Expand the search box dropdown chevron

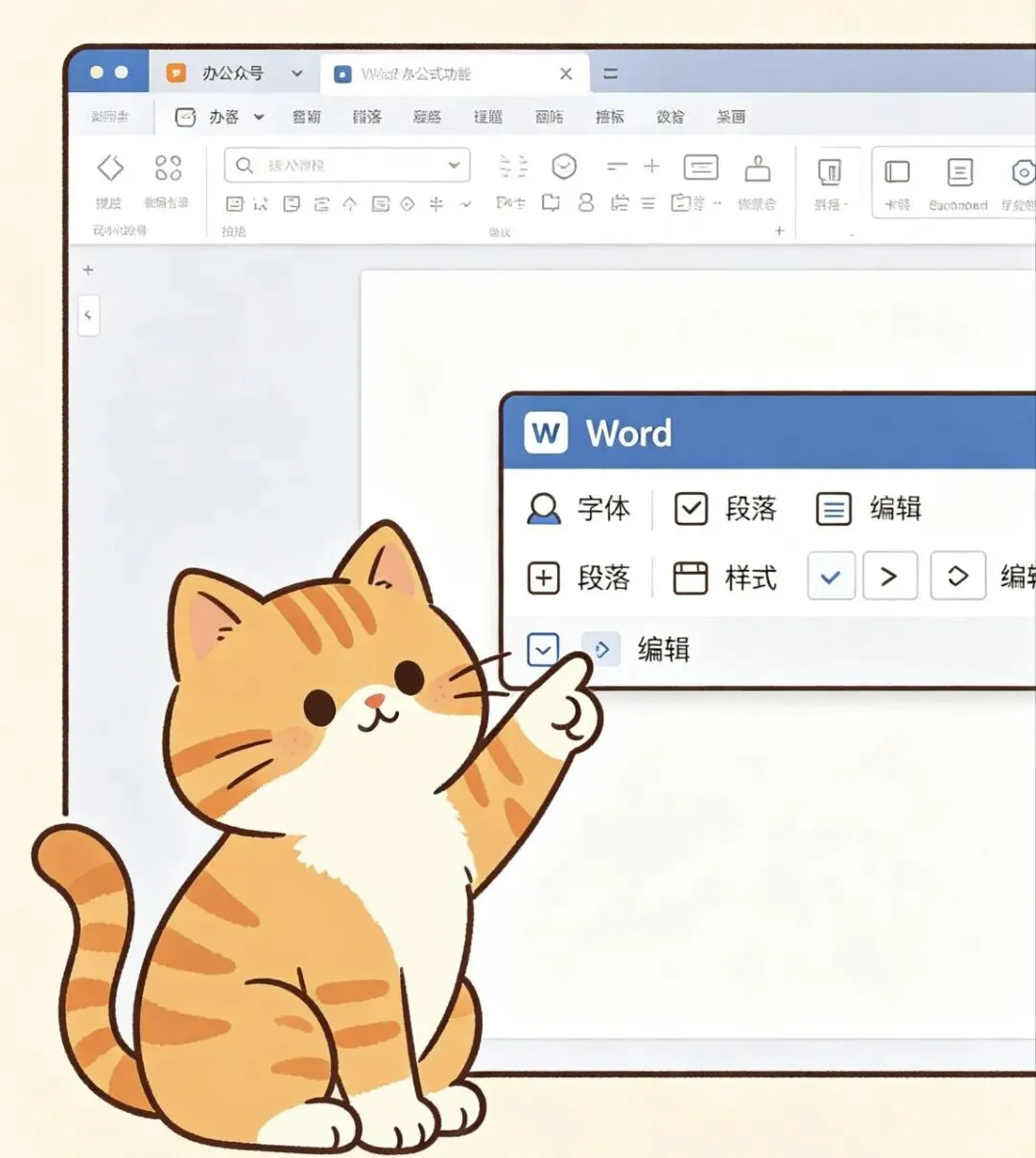pos(454,165)
